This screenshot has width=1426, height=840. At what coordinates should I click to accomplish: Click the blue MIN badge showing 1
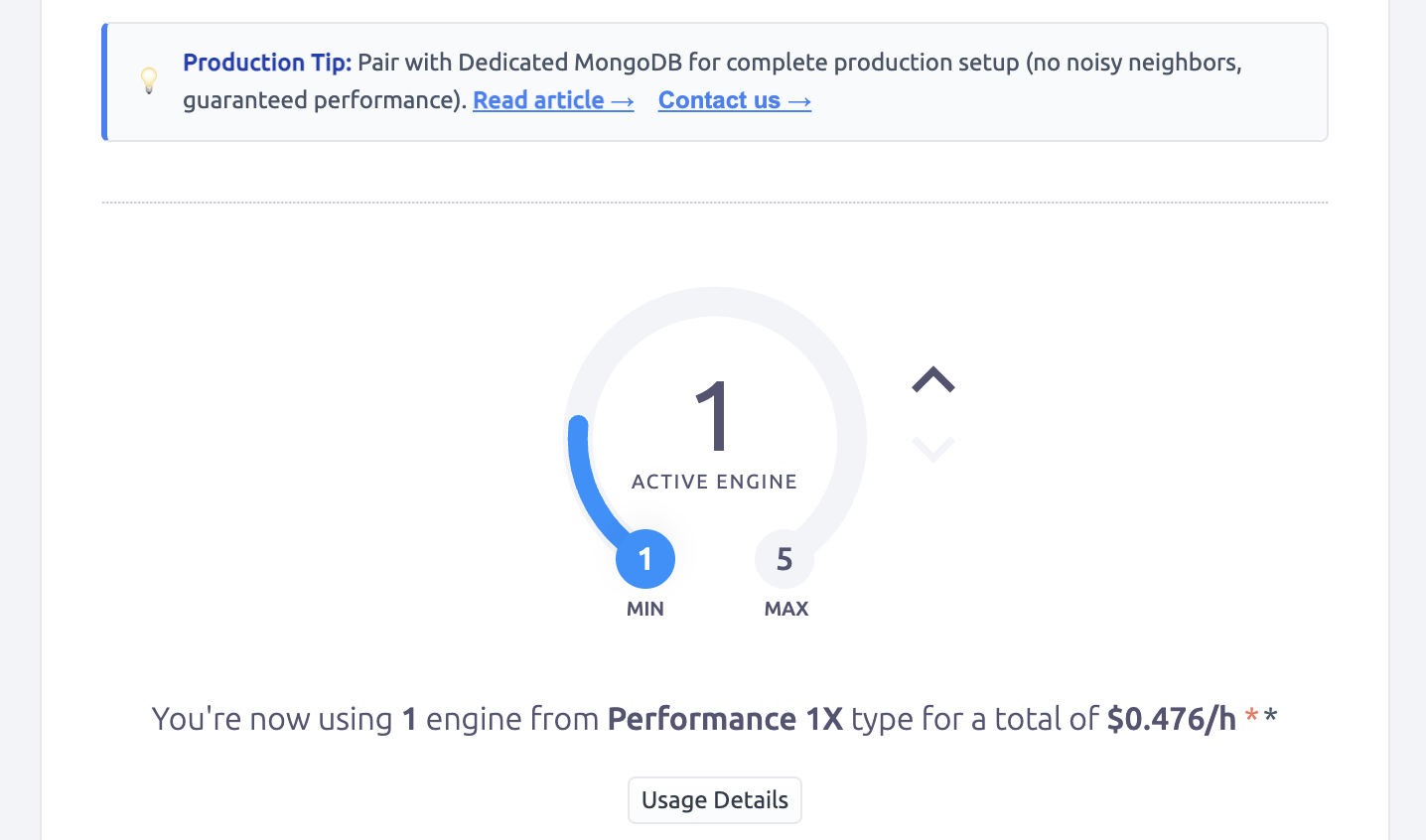[x=645, y=559]
